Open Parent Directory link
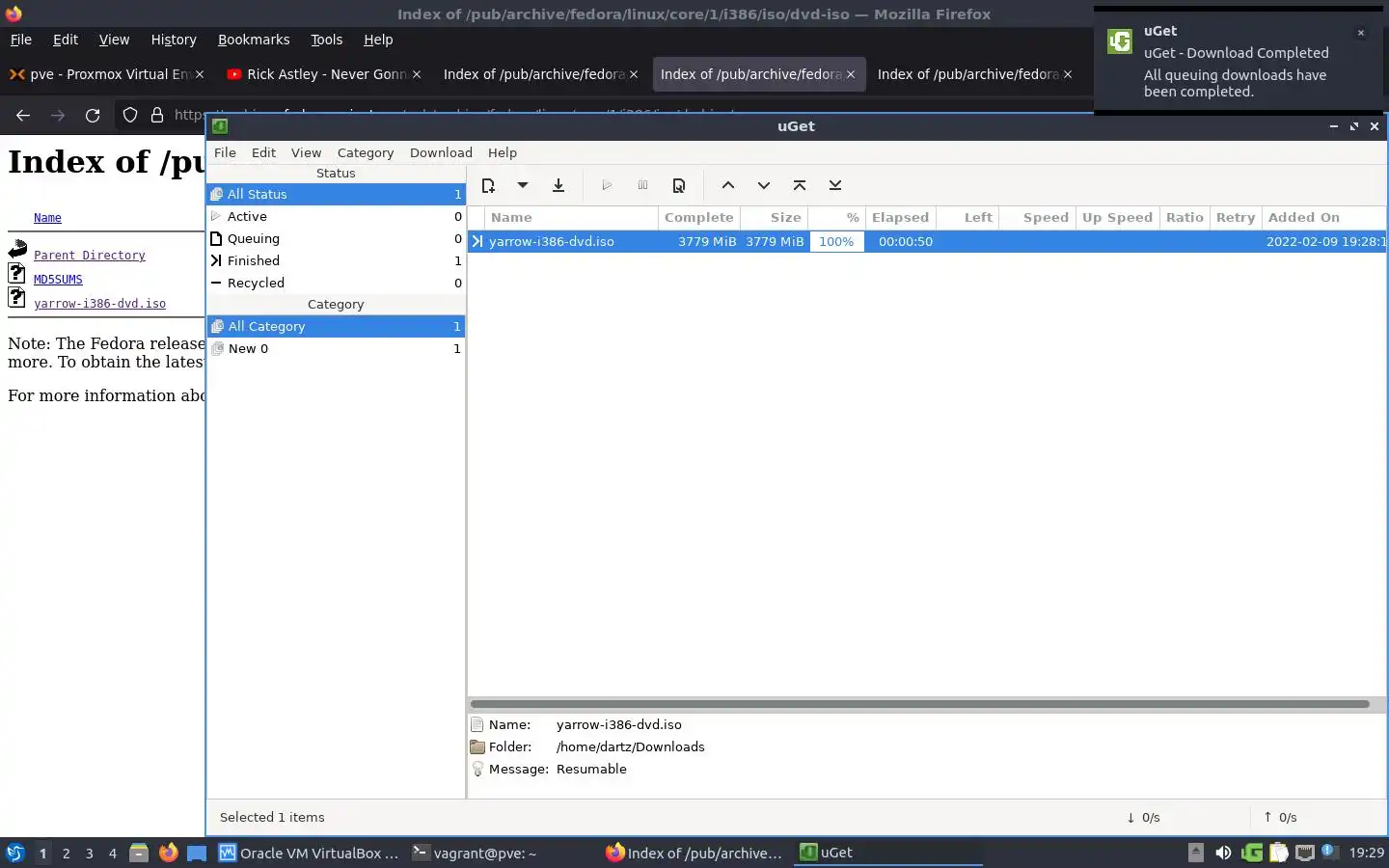1389x868 pixels. pos(89,256)
